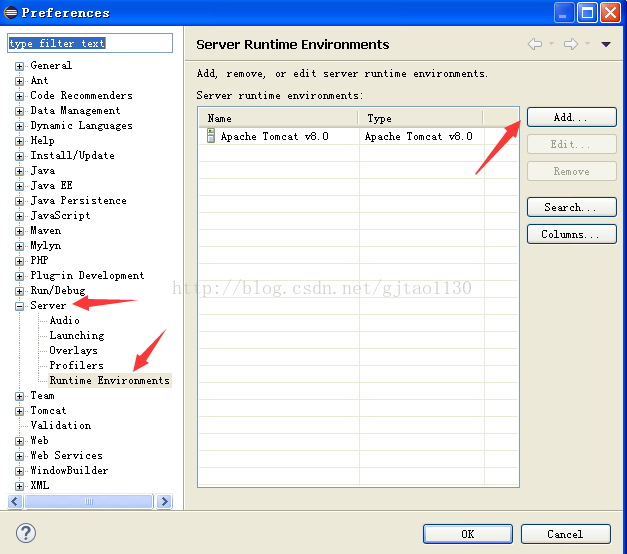Expand the Maven tree node

click(20, 231)
